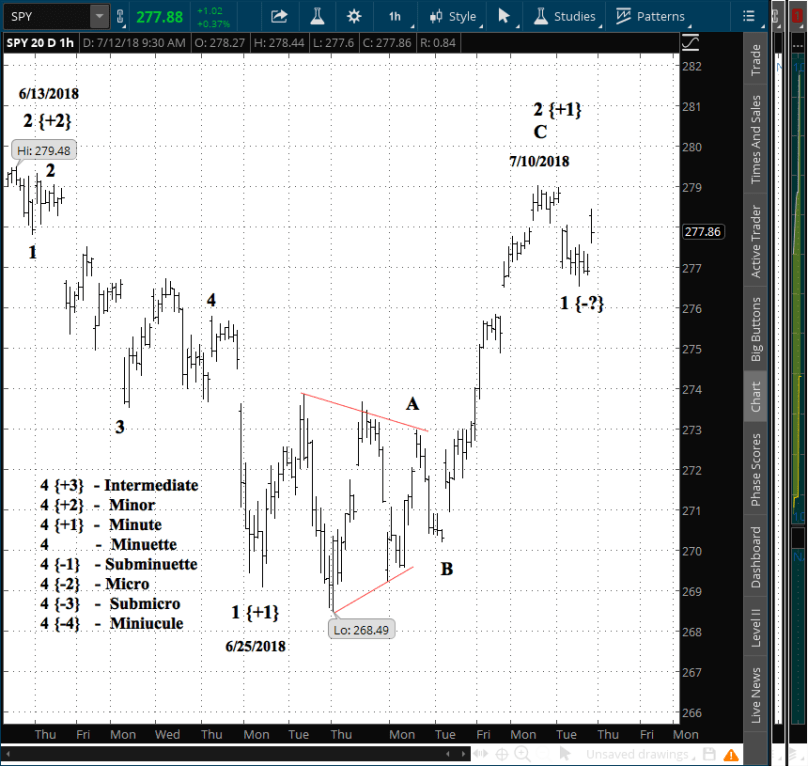This screenshot has height=766, width=808.
Task: Click the Patterns button
Action: tap(650, 16)
